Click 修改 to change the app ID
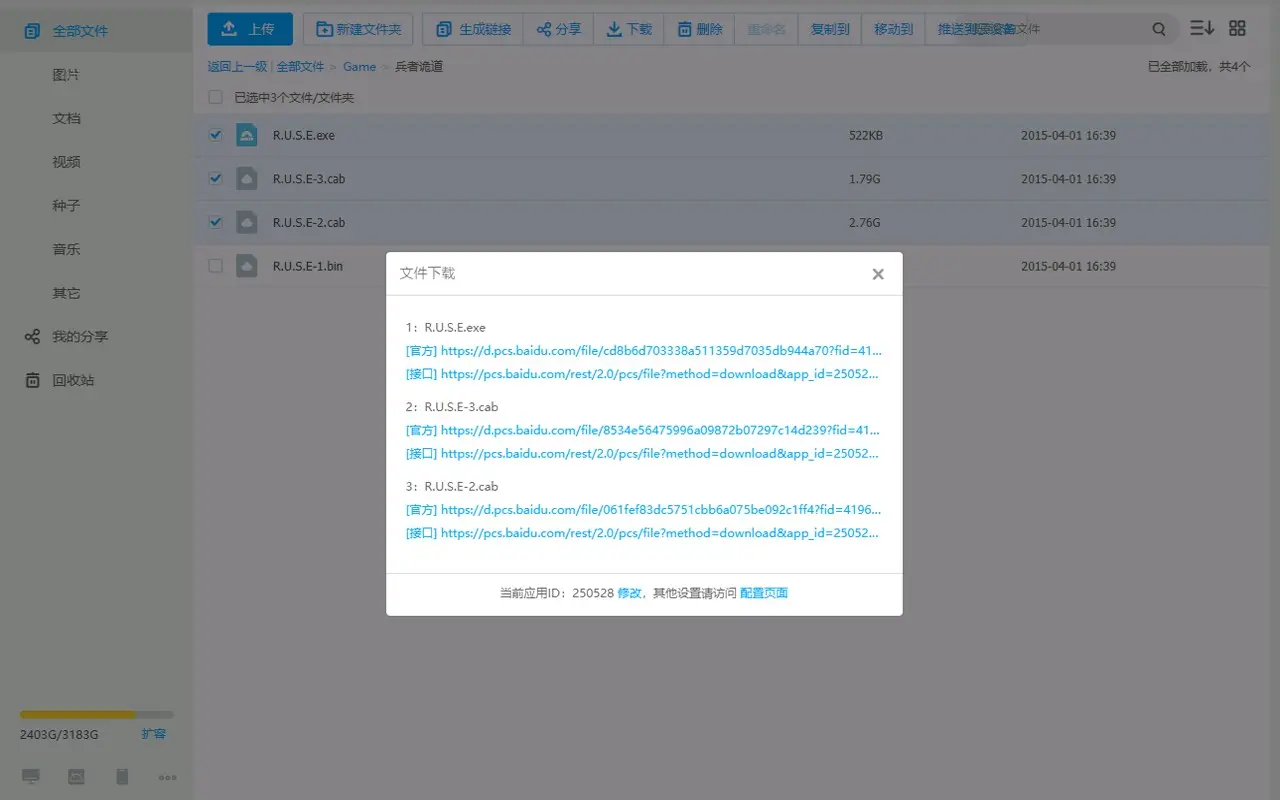The height and width of the screenshot is (800, 1280). (x=630, y=592)
